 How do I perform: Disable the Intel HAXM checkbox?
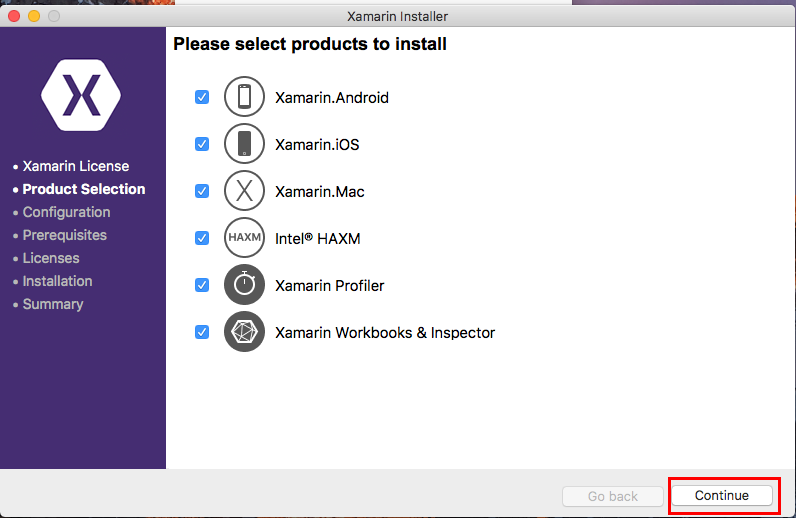202,238
